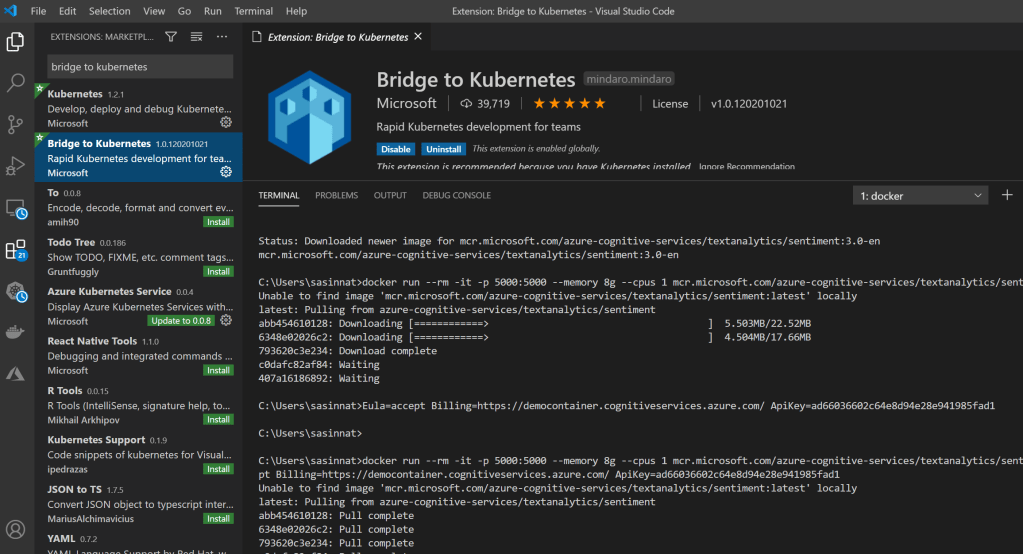This screenshot has width=1023, height=554.
Task: Open the Remote Explorer view
Action: (x=16, y=209)
